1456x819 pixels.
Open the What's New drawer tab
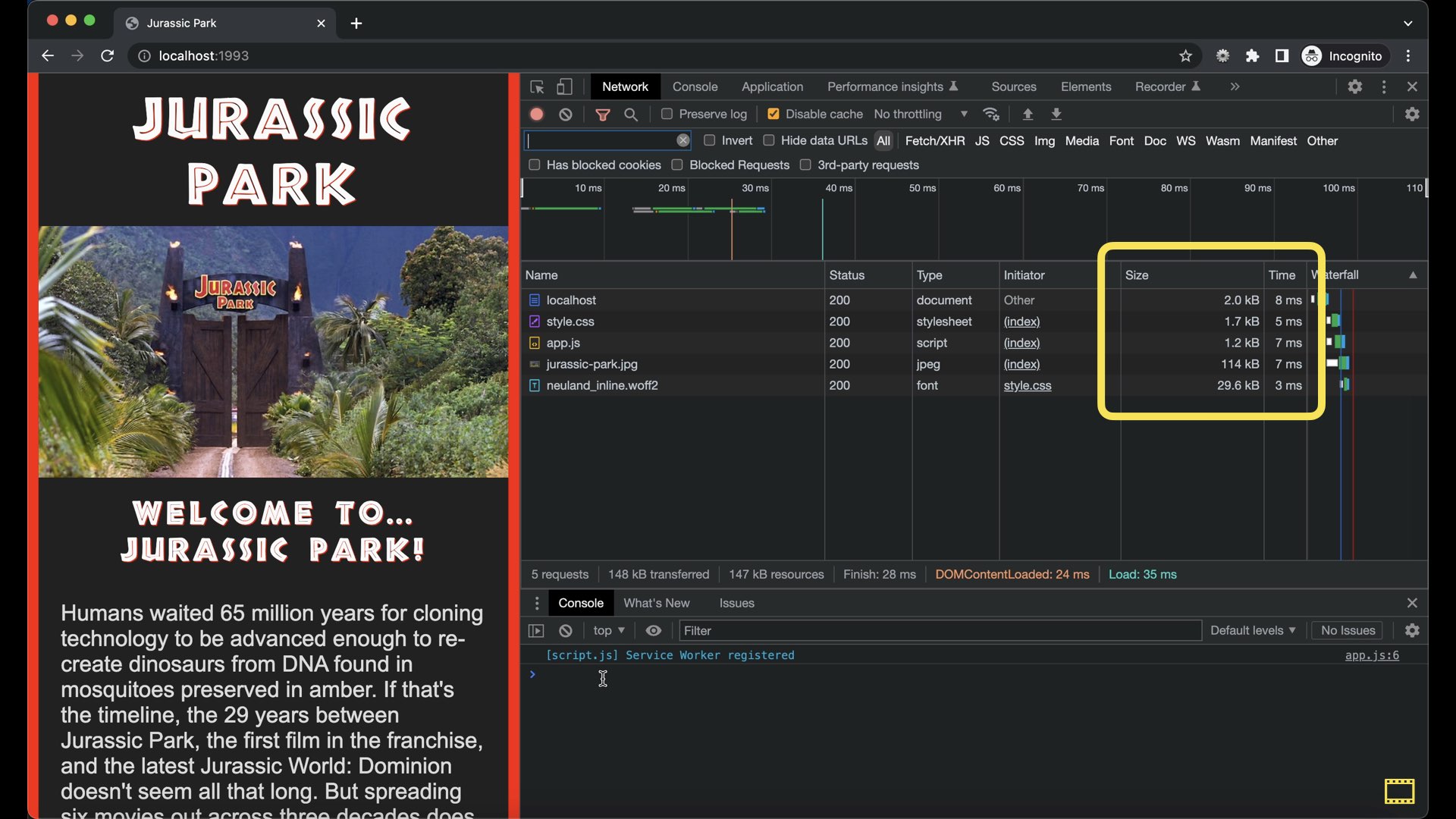pyautogui.click(x=657, y=604)
